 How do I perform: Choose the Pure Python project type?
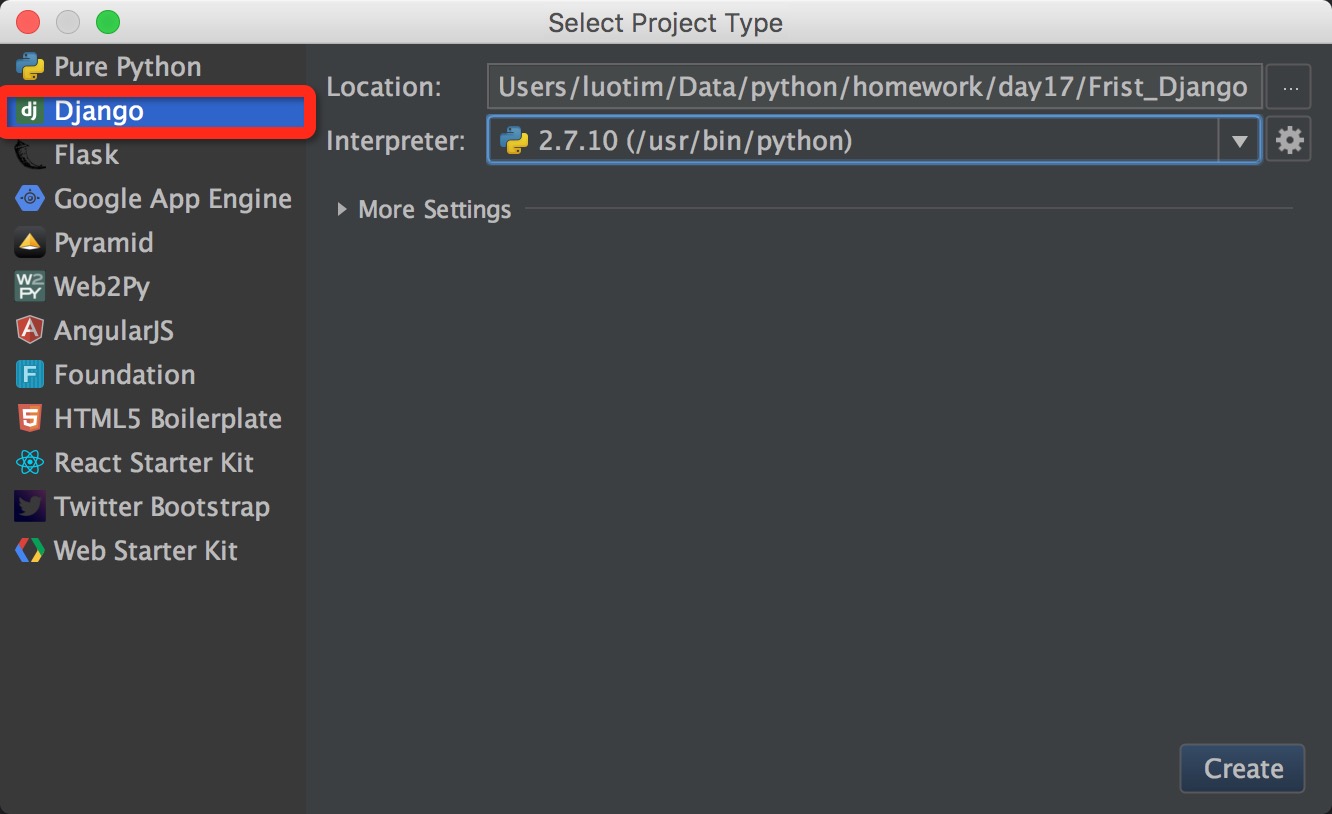point(128,67)
